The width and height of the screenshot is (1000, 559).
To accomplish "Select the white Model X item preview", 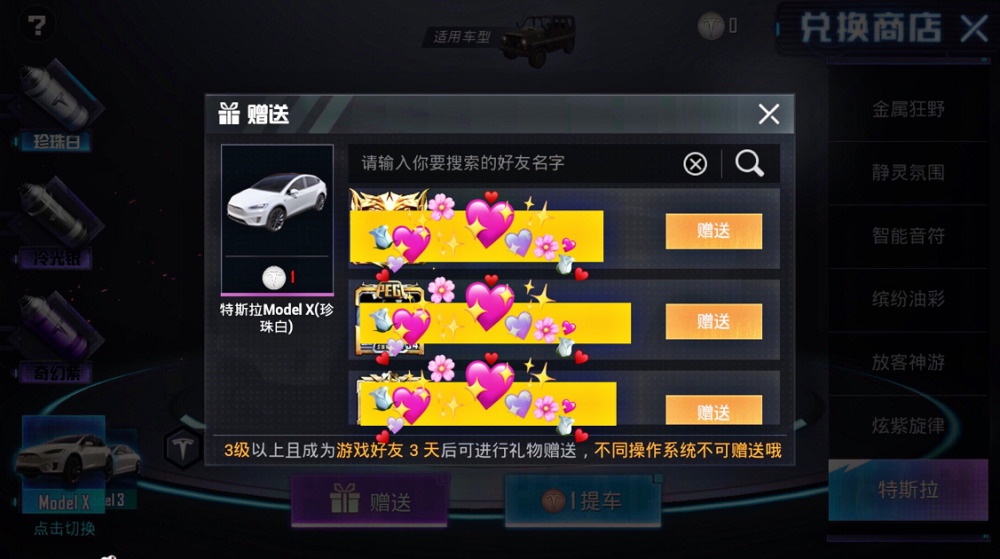I will [x=277, y=220].
